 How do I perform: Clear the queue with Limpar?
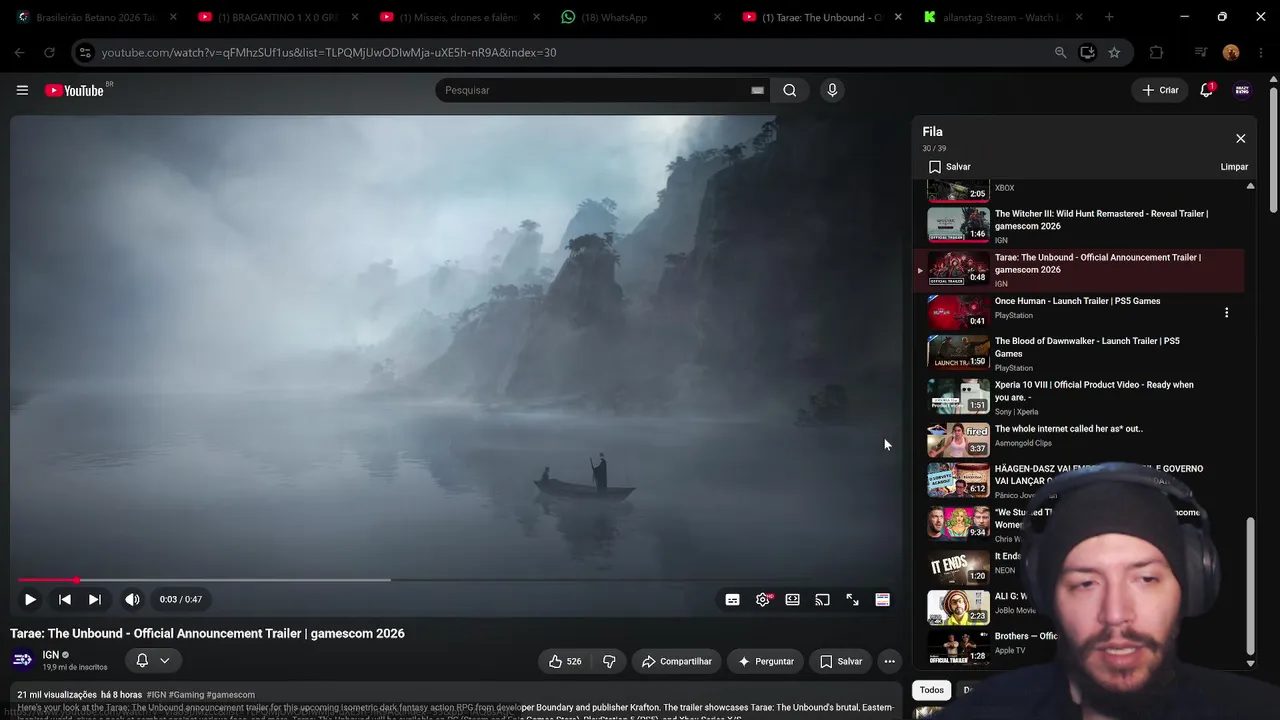[x=1234, y=167]
